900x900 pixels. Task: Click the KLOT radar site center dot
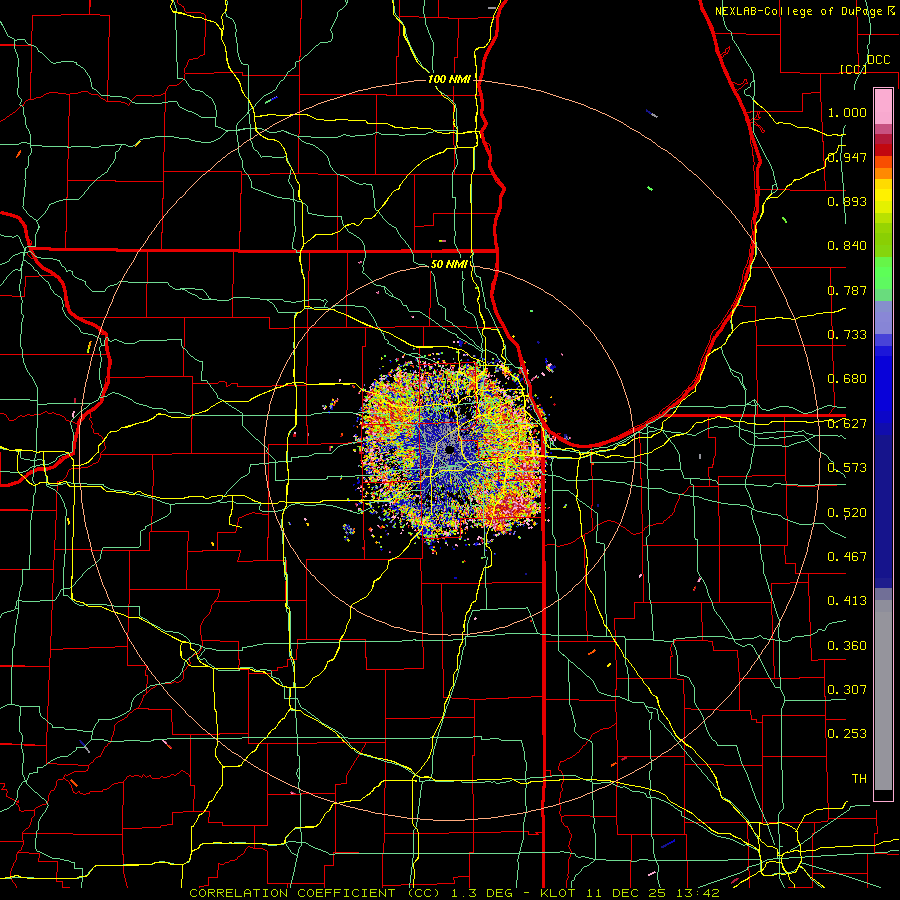449,449
